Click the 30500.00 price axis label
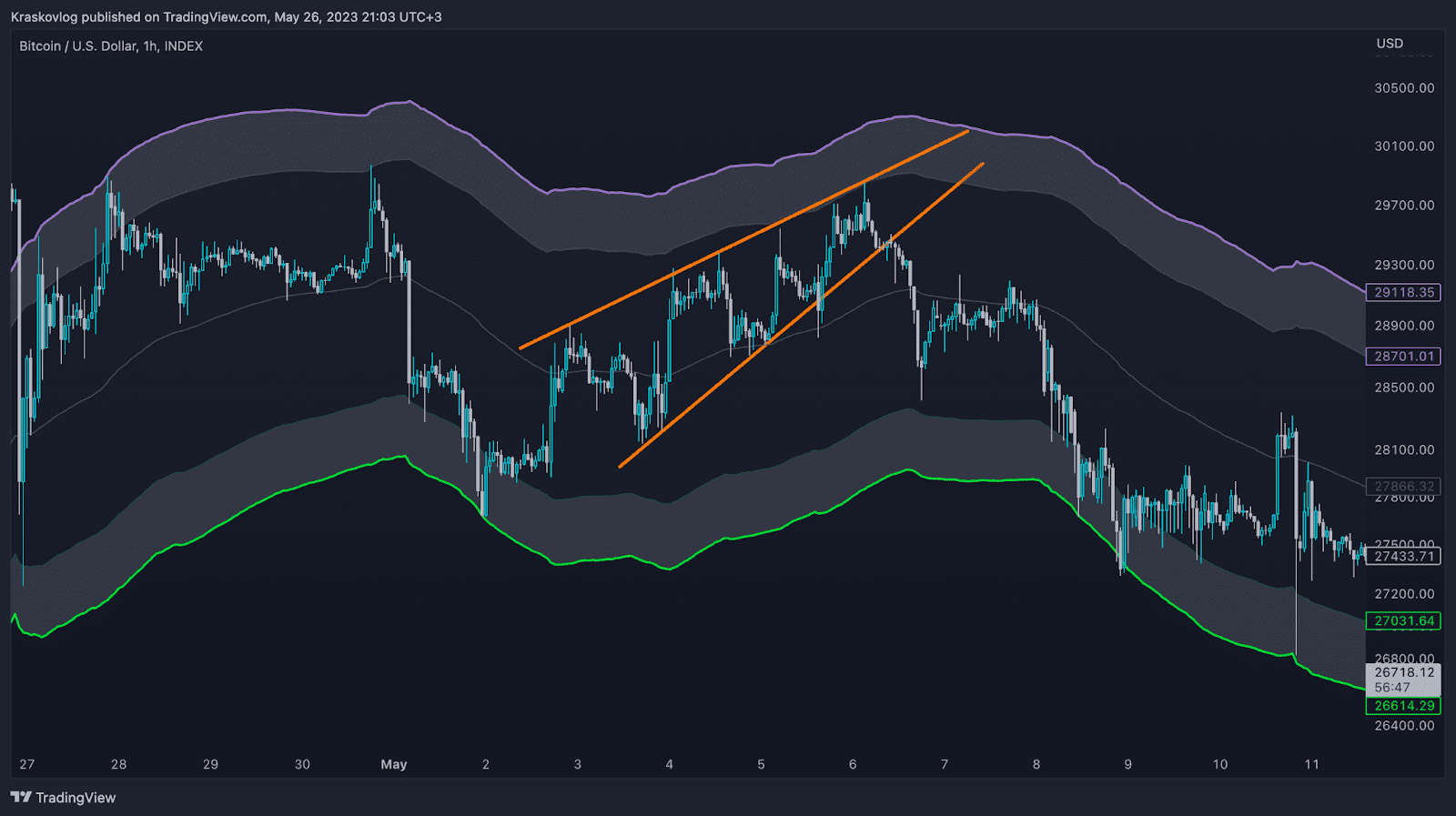Image resolution: width=1456 pixels, height=816 pixels. [x=1404, y=88]
